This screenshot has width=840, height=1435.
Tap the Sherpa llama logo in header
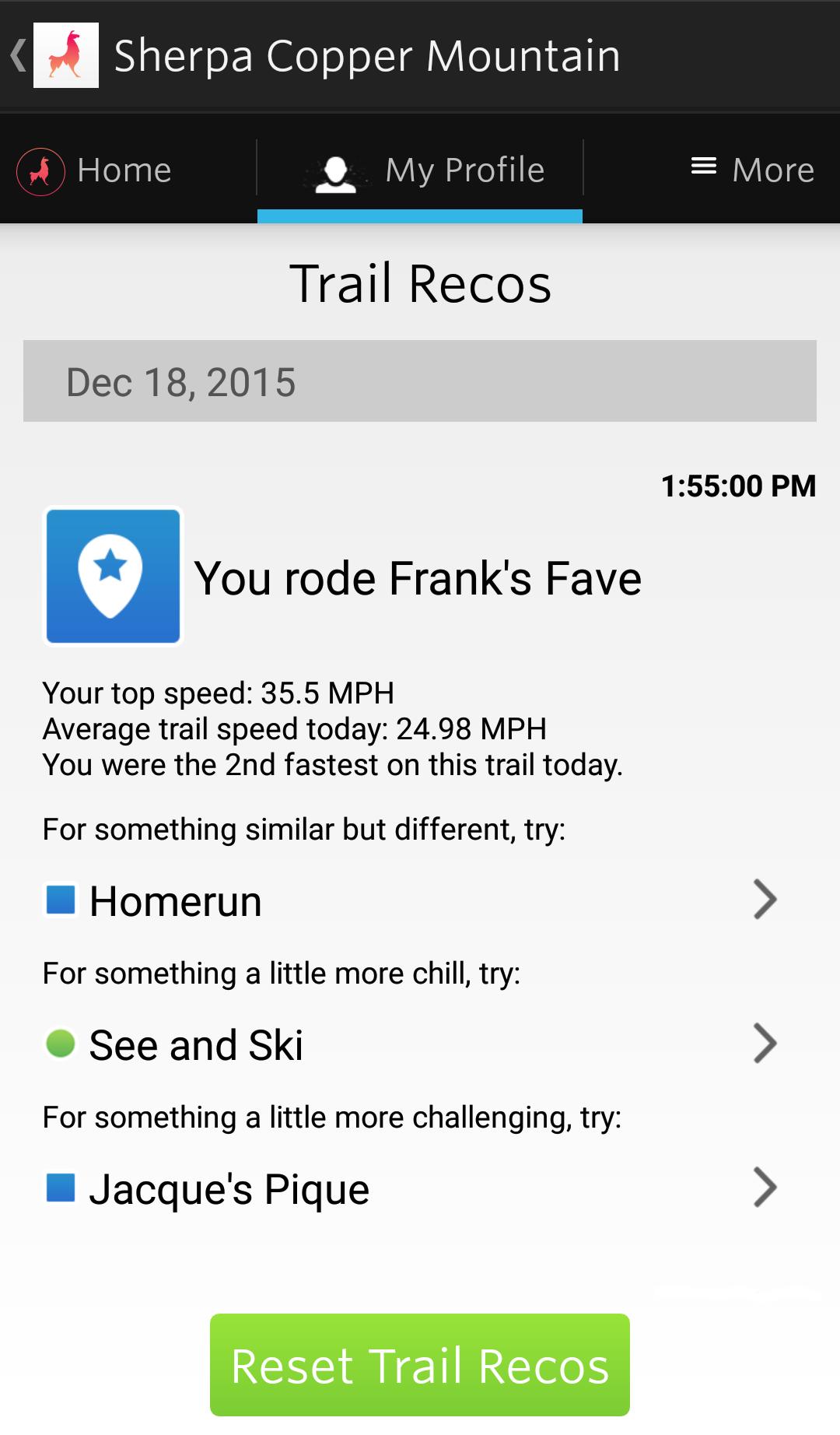coord(66,55)
